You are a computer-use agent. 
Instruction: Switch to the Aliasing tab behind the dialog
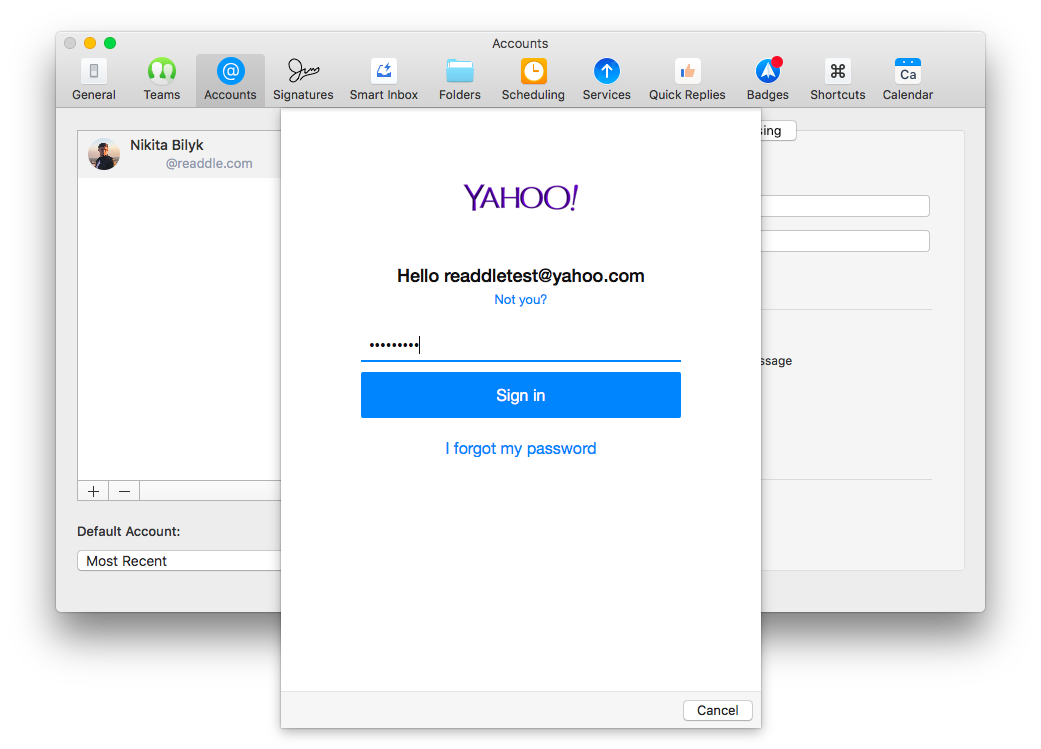point(775,130)
